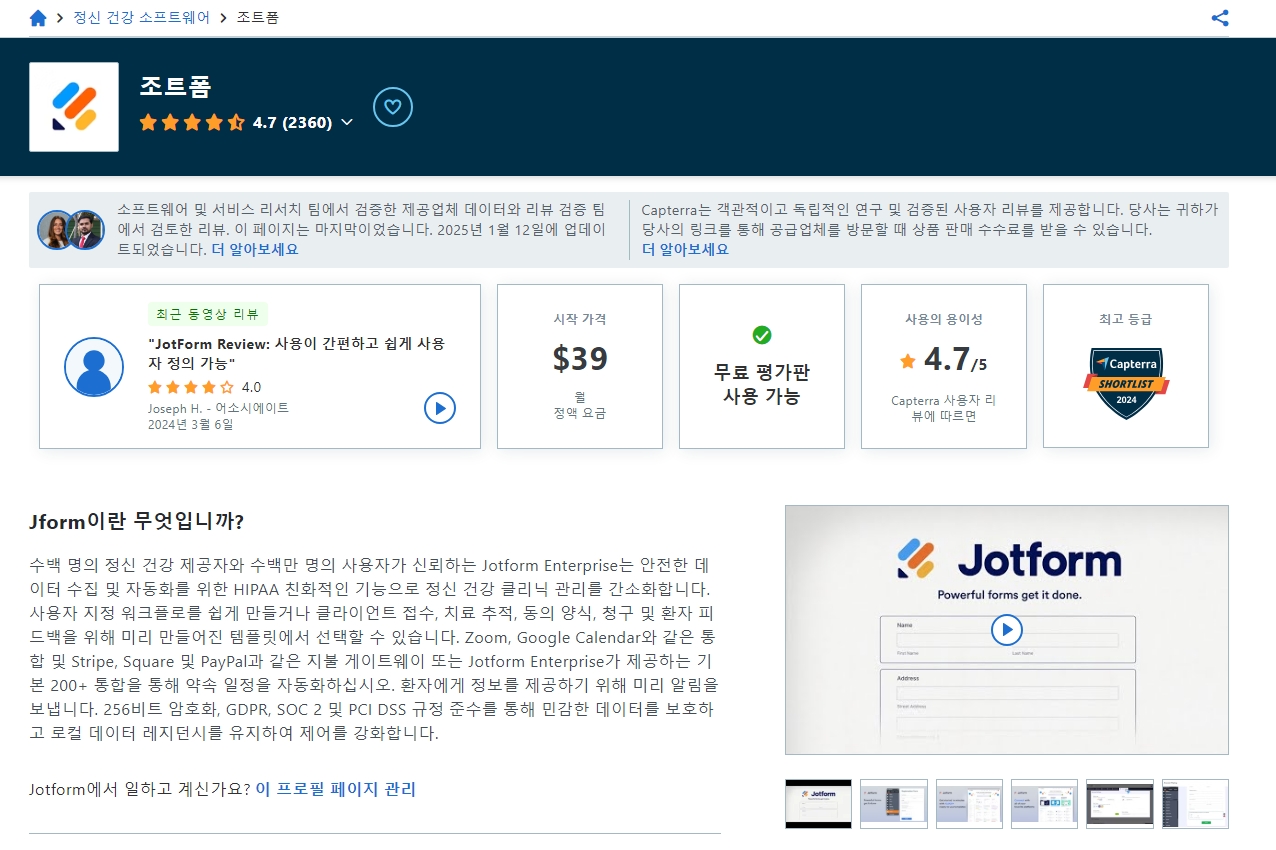The width and height of the screenshot is (1276, 850).
Task: Click the 사용의 용이성 label
Action: tap(944, 319)
